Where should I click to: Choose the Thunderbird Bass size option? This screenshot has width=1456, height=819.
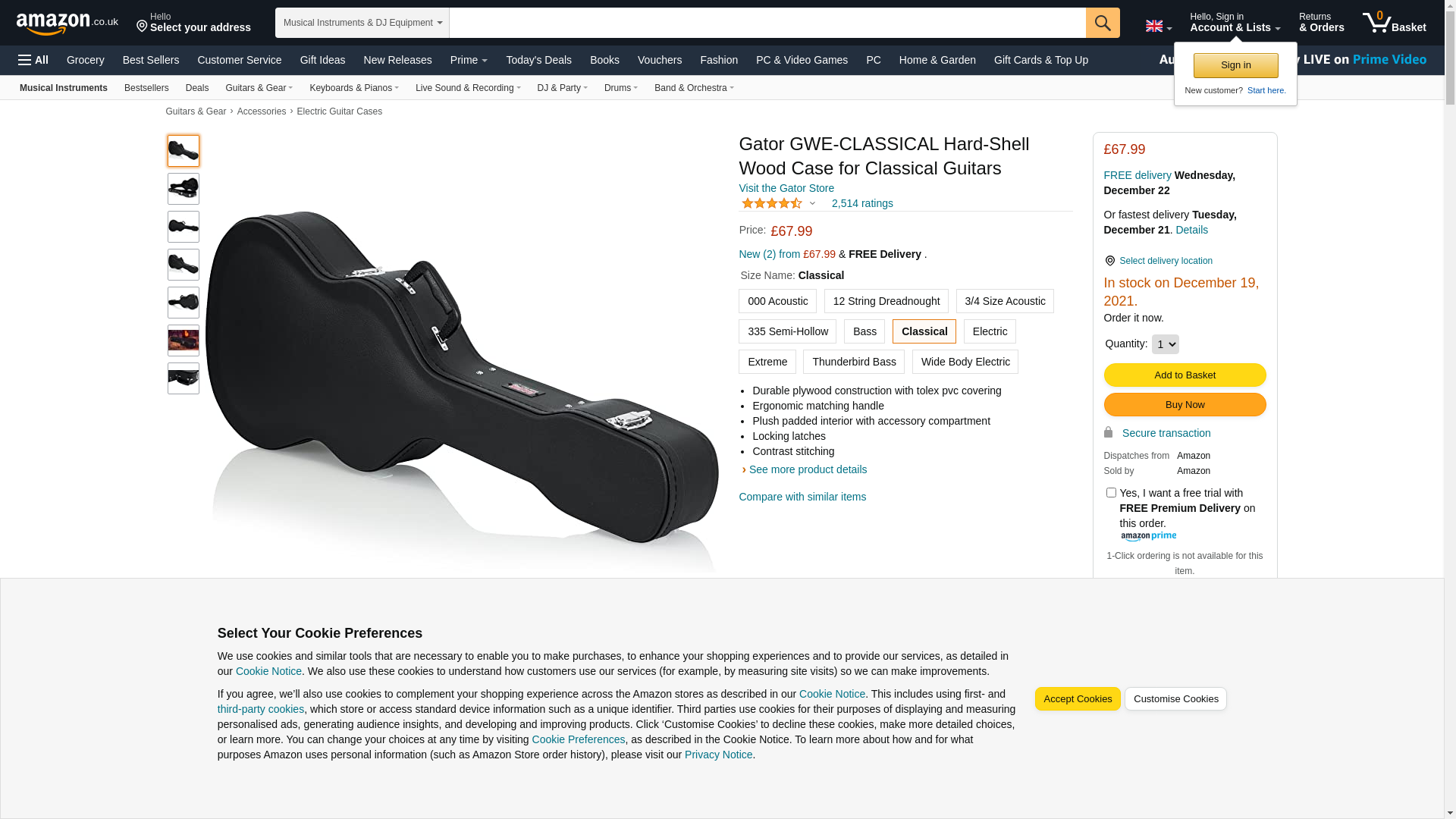(854, 362)
